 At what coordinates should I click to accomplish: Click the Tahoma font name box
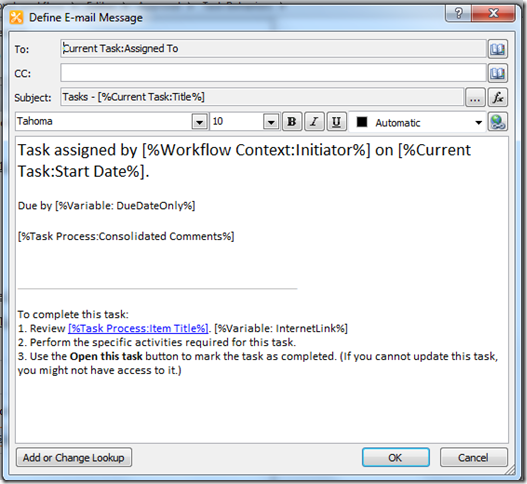pos(104,121)
